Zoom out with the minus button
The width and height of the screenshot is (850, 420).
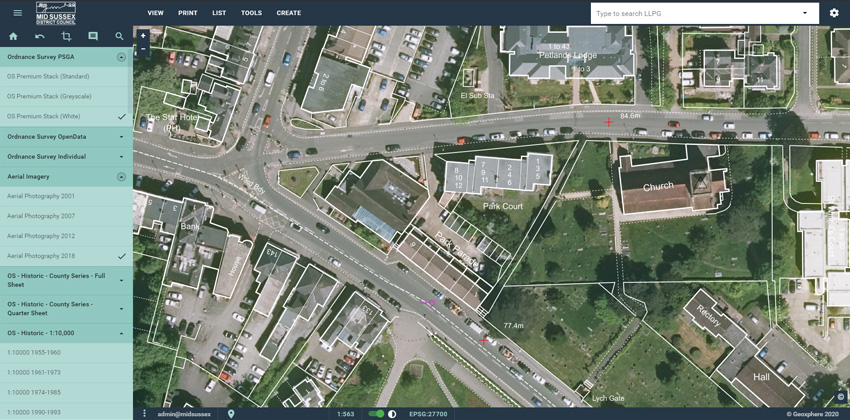pos(143,48)
